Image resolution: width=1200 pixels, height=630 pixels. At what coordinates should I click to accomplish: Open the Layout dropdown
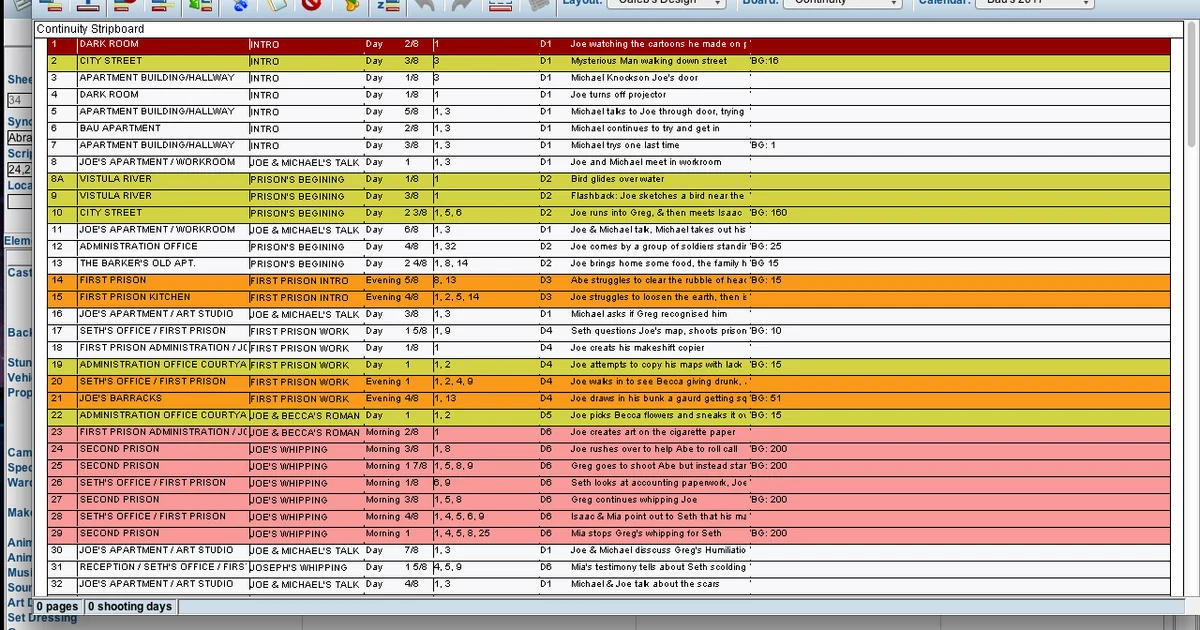pyautogui.click(x=667, y=4)
